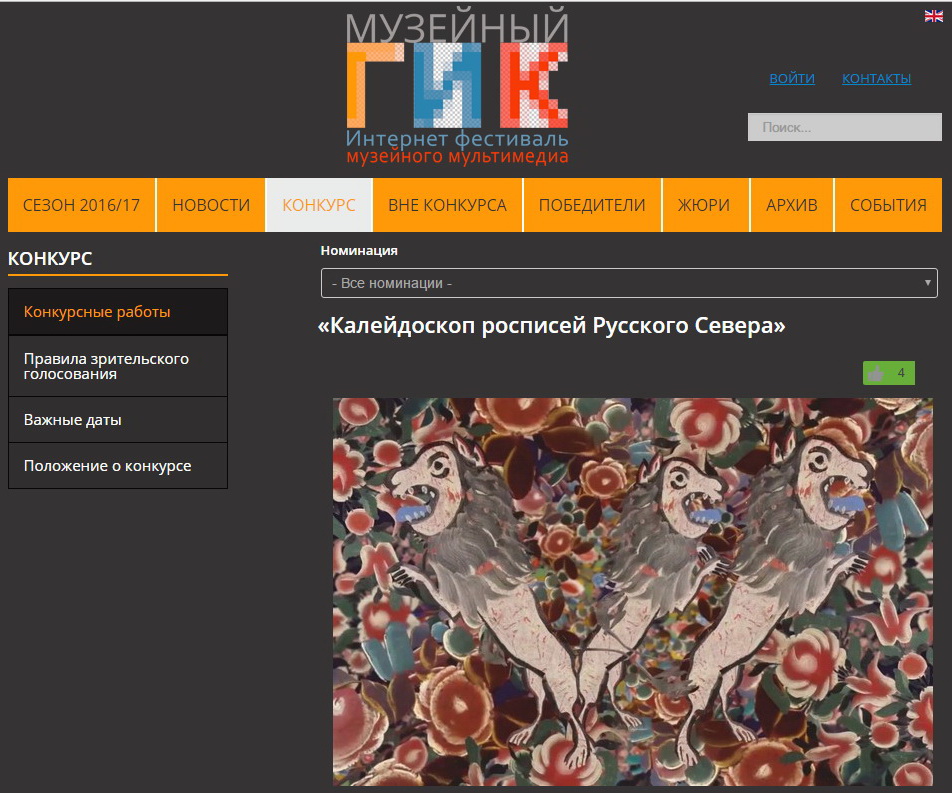This screenshot has width=952, height=793.
Task: Navigate to Победители page
Action: coord(592,205)
